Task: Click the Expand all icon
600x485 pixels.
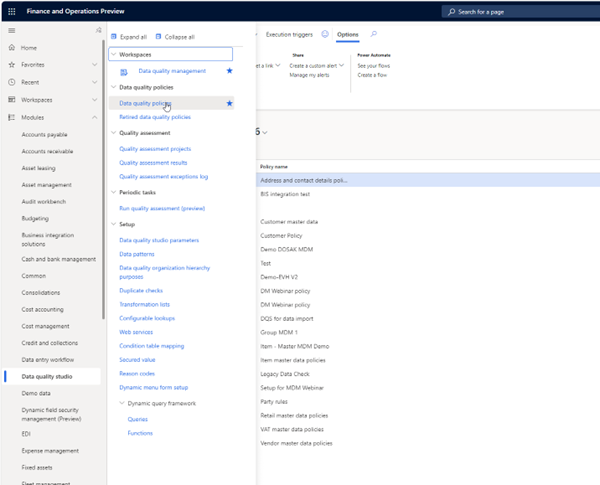Action: tap(114, 37)
